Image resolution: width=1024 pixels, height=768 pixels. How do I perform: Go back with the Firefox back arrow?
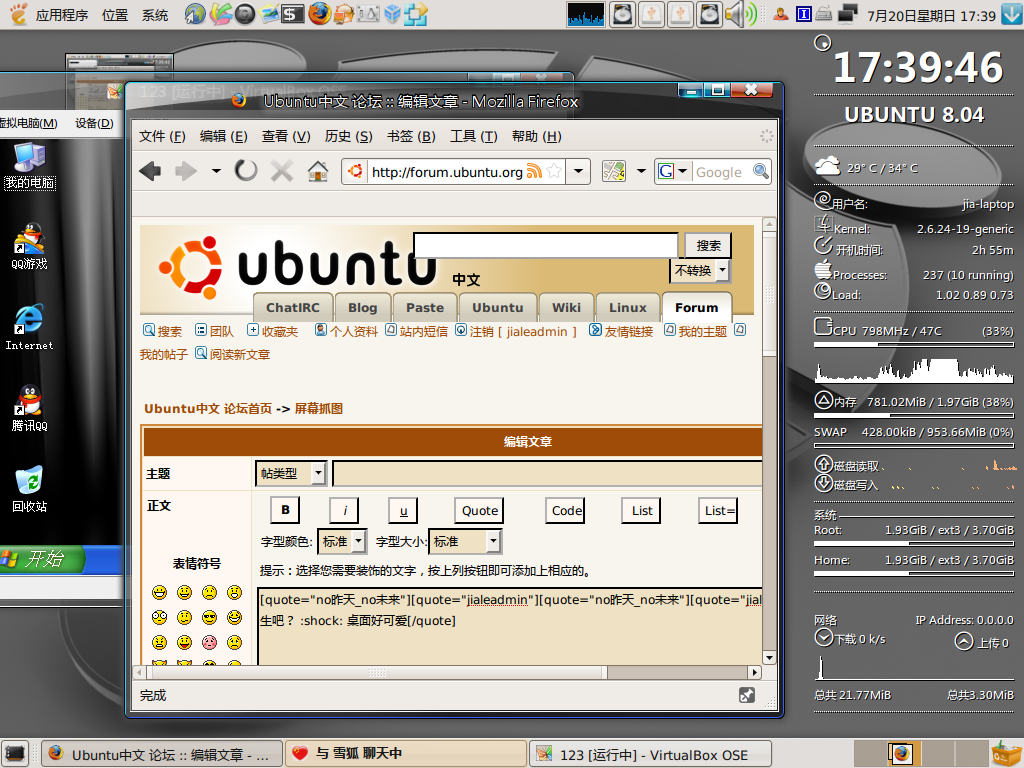pos(150,171)
